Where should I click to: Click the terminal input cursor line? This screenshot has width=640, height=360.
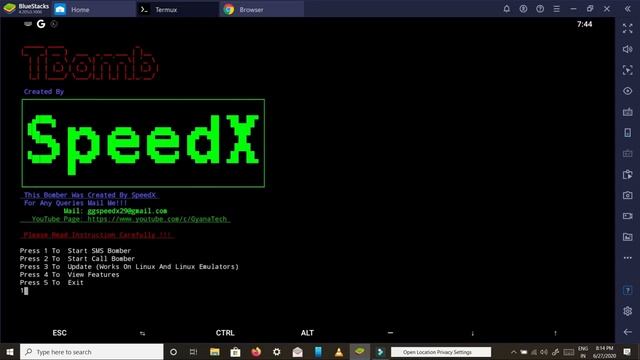pyautogui.click(x=24, y=291)
